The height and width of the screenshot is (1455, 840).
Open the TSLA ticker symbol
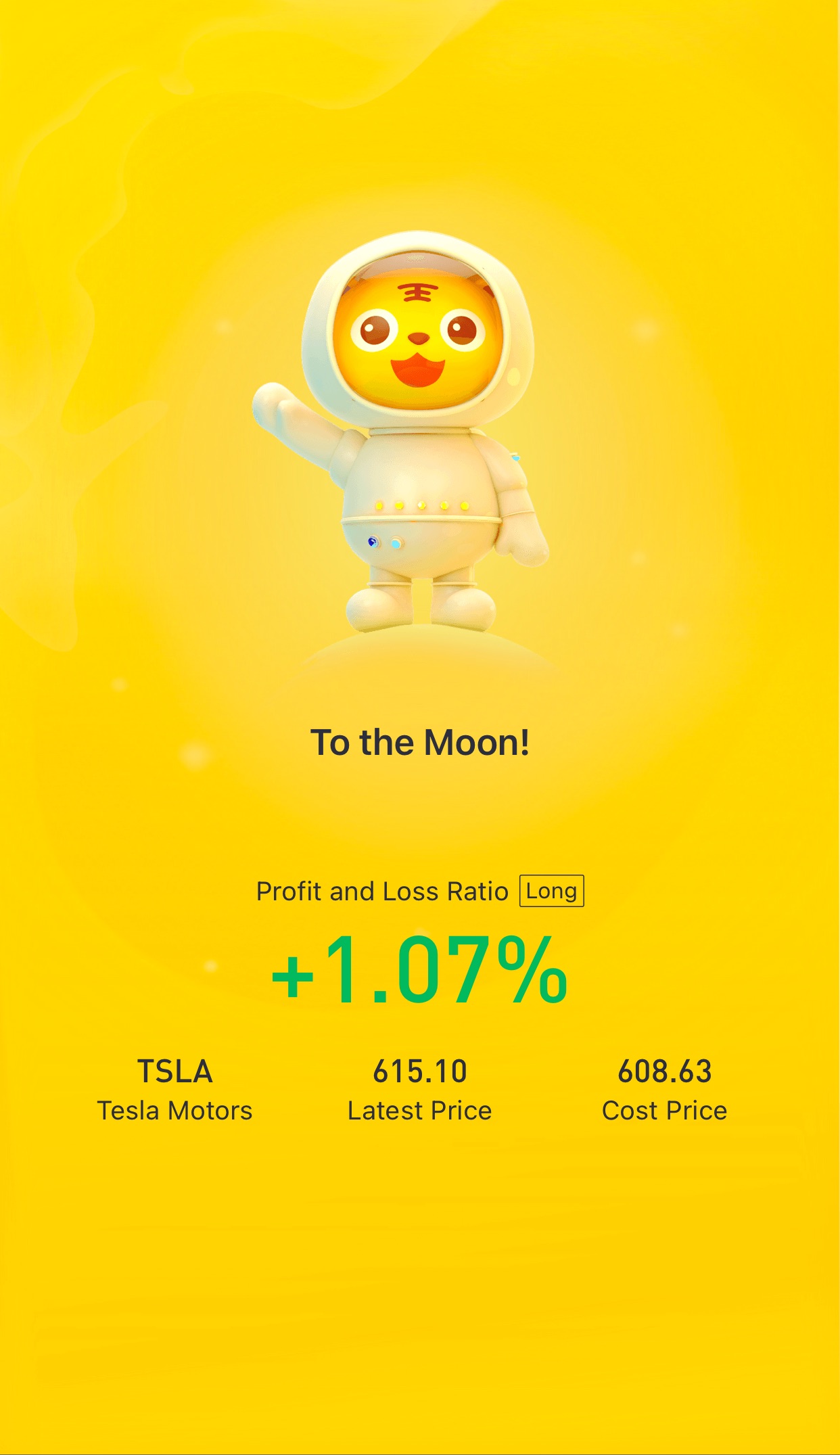175,1071
